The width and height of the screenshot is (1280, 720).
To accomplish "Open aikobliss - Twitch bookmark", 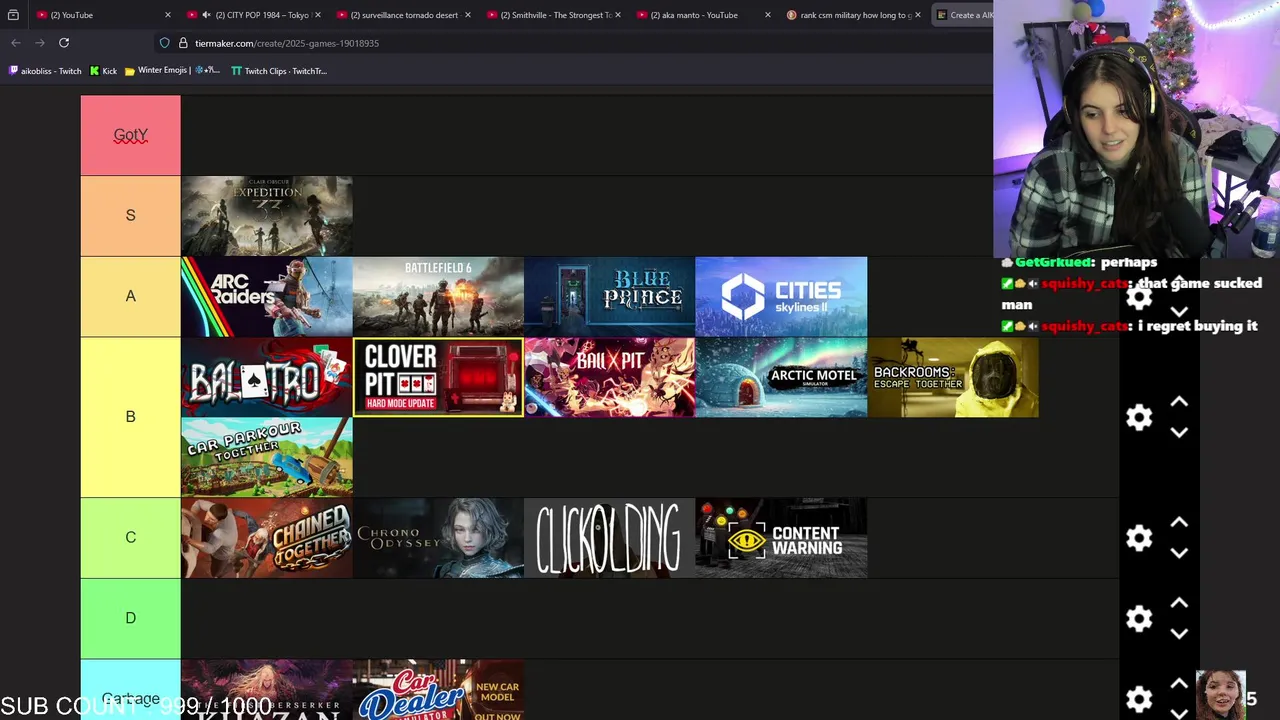I will click(45, 71).
